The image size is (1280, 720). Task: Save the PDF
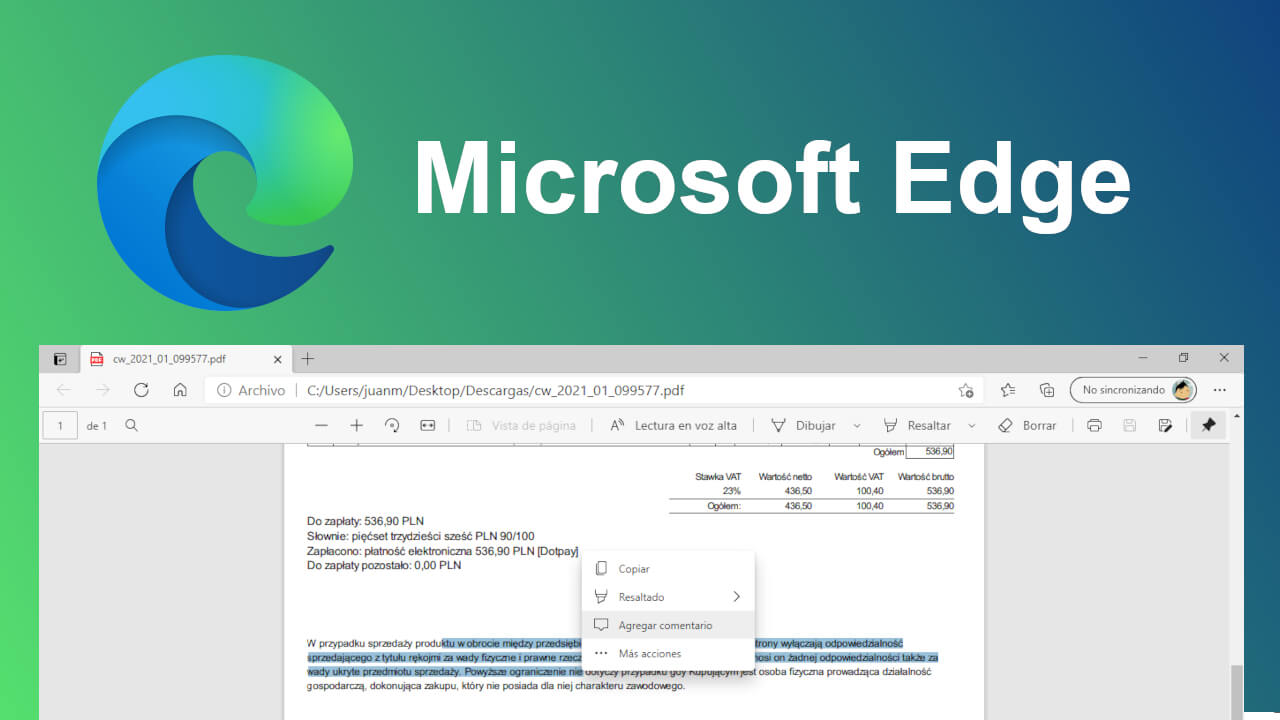pos(1129,425)
